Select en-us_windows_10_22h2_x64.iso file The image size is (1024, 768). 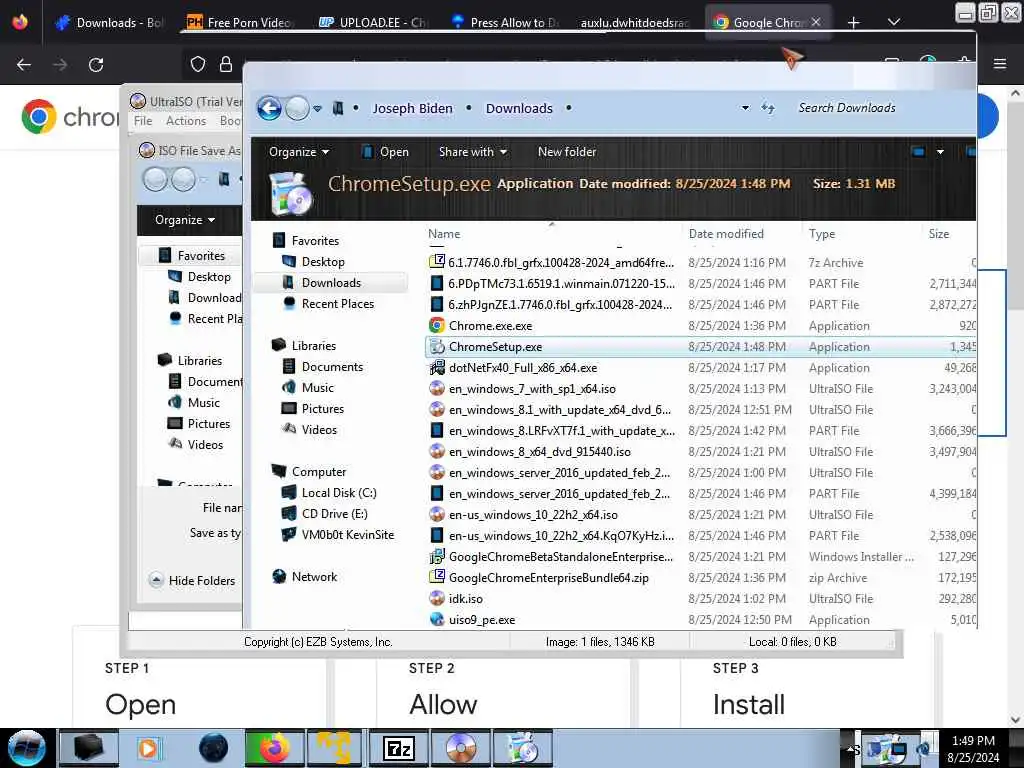pos(533,515)
